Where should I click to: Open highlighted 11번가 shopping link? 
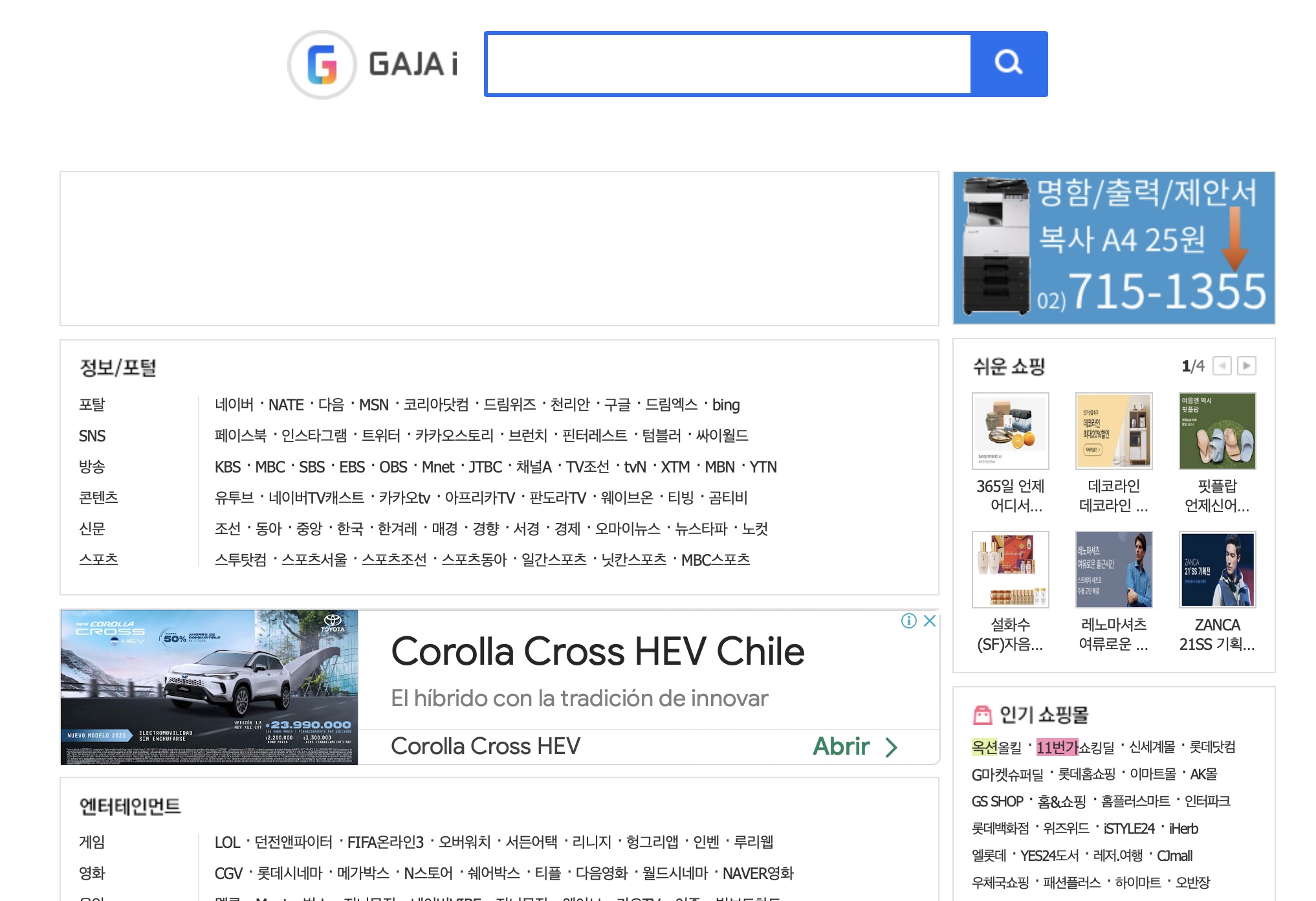[x=1056, y=748]
